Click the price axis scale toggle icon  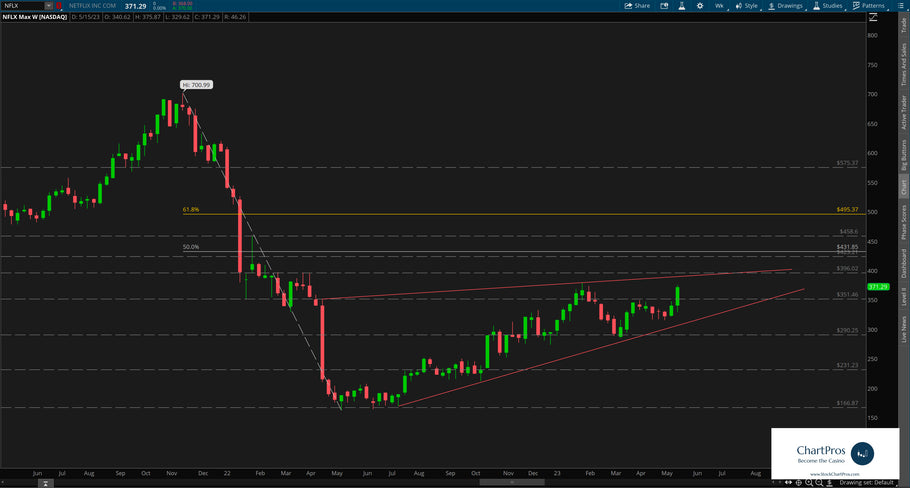[x=873, y=17]
